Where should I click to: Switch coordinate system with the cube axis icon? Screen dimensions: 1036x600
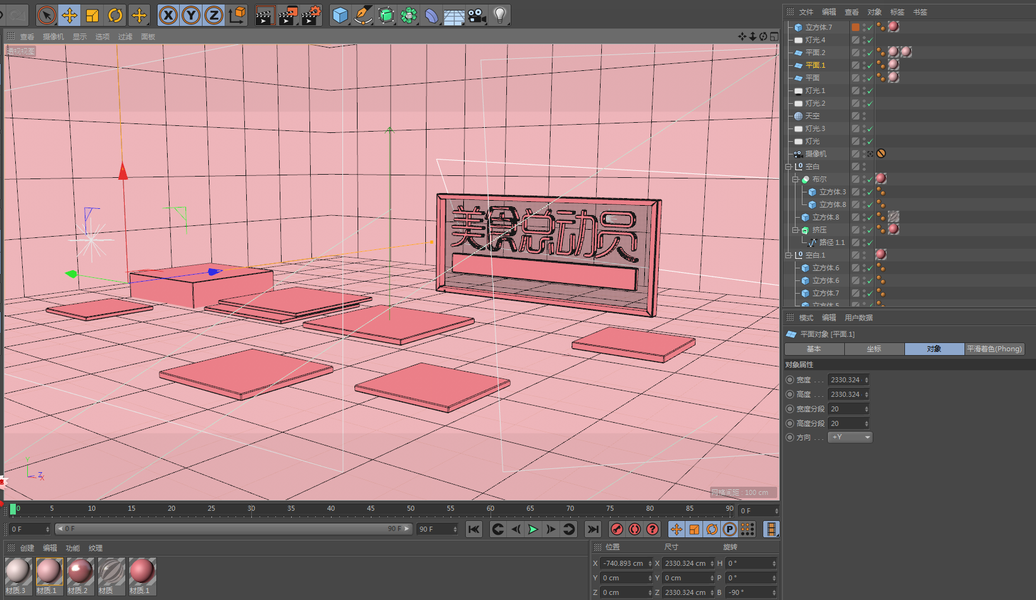click(x=237, y=15)
